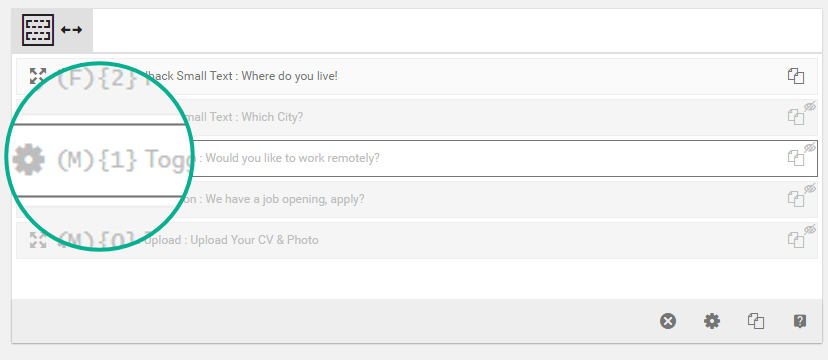The width and height of the screenshot is (828, 360).
Task: Toggle hidden eye on Which City? row
Action: pyautogui.click(x=810, y=107)
